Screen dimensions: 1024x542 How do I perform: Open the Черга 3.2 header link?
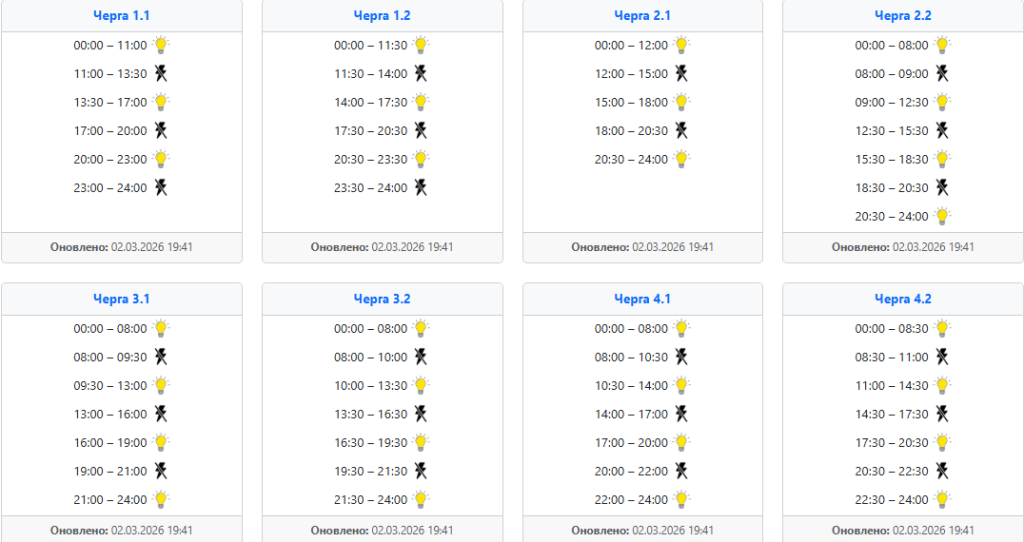(382, 299)
